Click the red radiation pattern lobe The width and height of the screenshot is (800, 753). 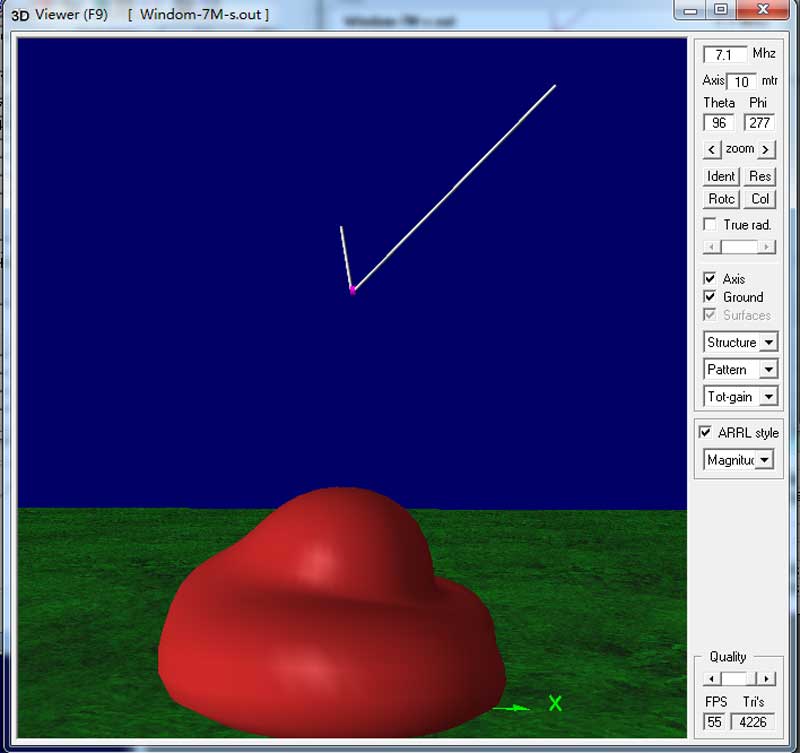point(332,615)
